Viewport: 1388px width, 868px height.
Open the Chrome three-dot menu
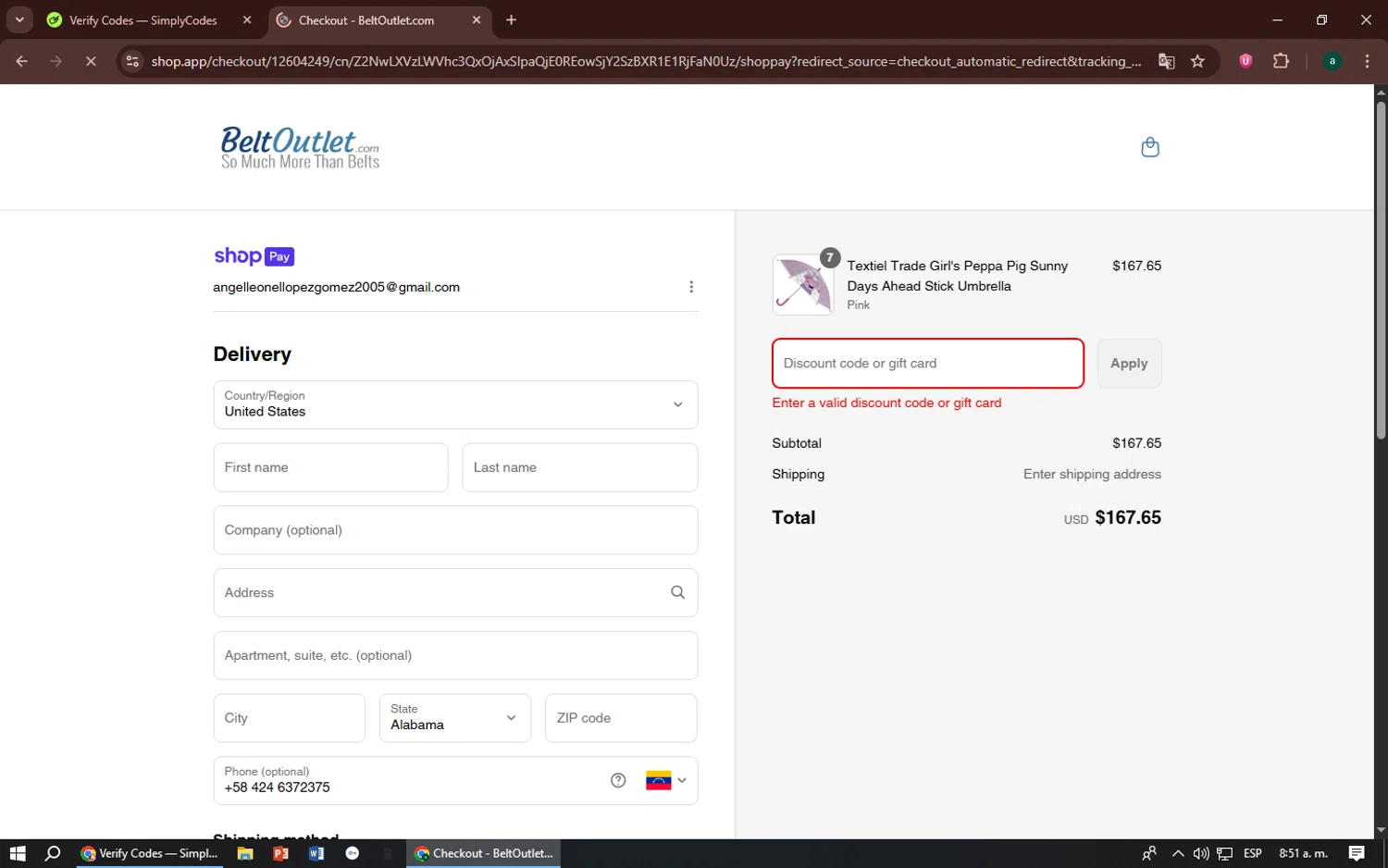tap(1367, 61)
